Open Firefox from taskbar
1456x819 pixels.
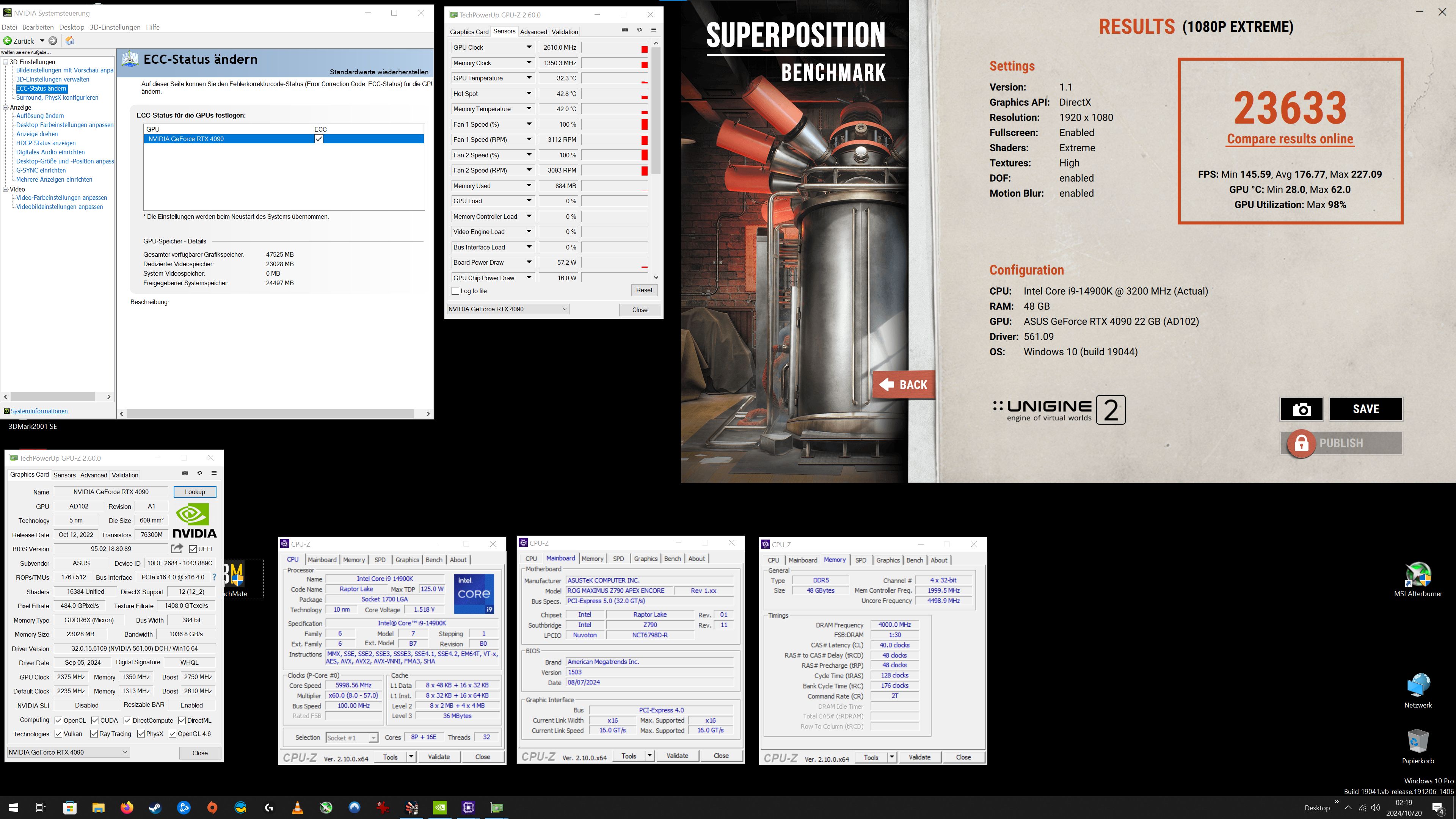tap(127, 807)
